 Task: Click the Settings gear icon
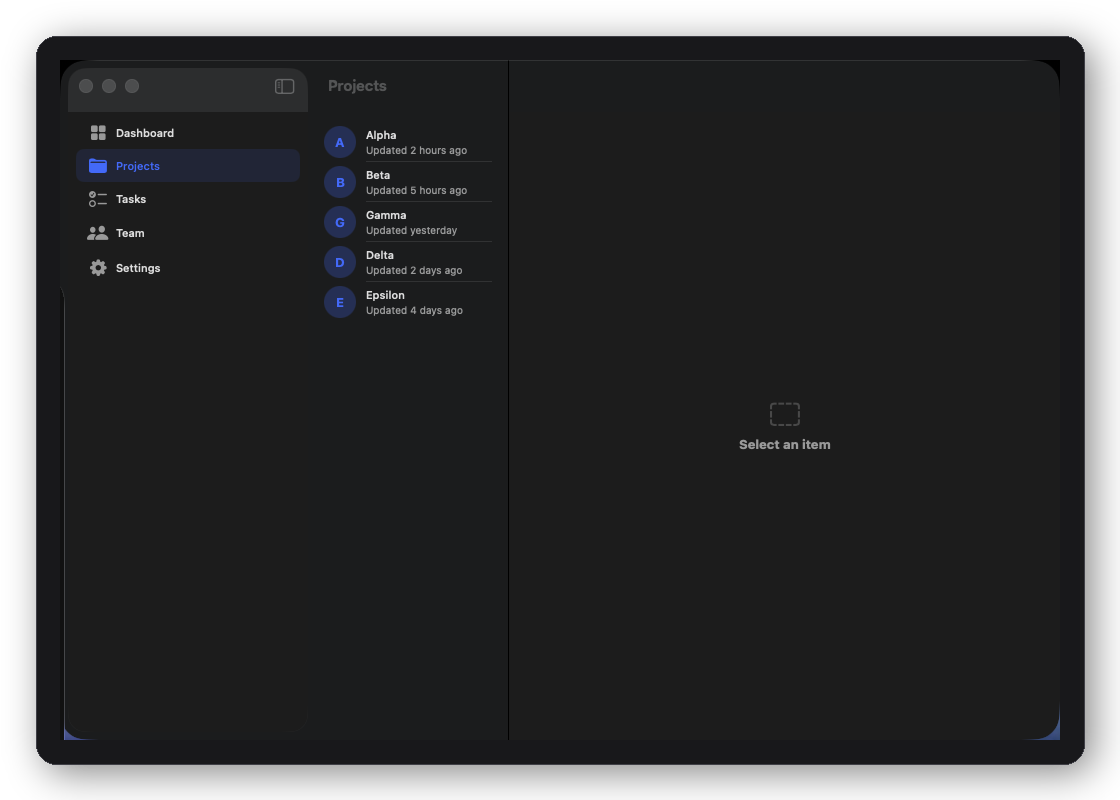tap(98, 268)
